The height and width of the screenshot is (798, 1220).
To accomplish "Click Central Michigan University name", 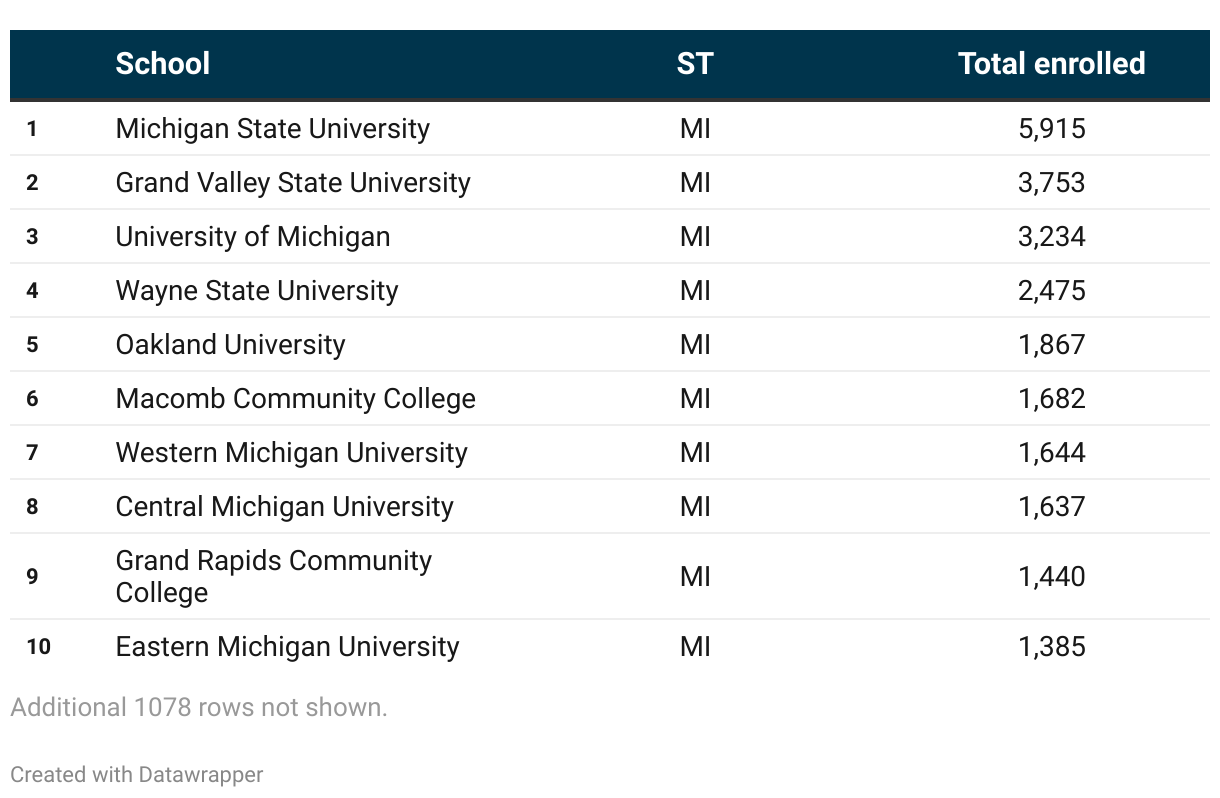I will [284, 507].
